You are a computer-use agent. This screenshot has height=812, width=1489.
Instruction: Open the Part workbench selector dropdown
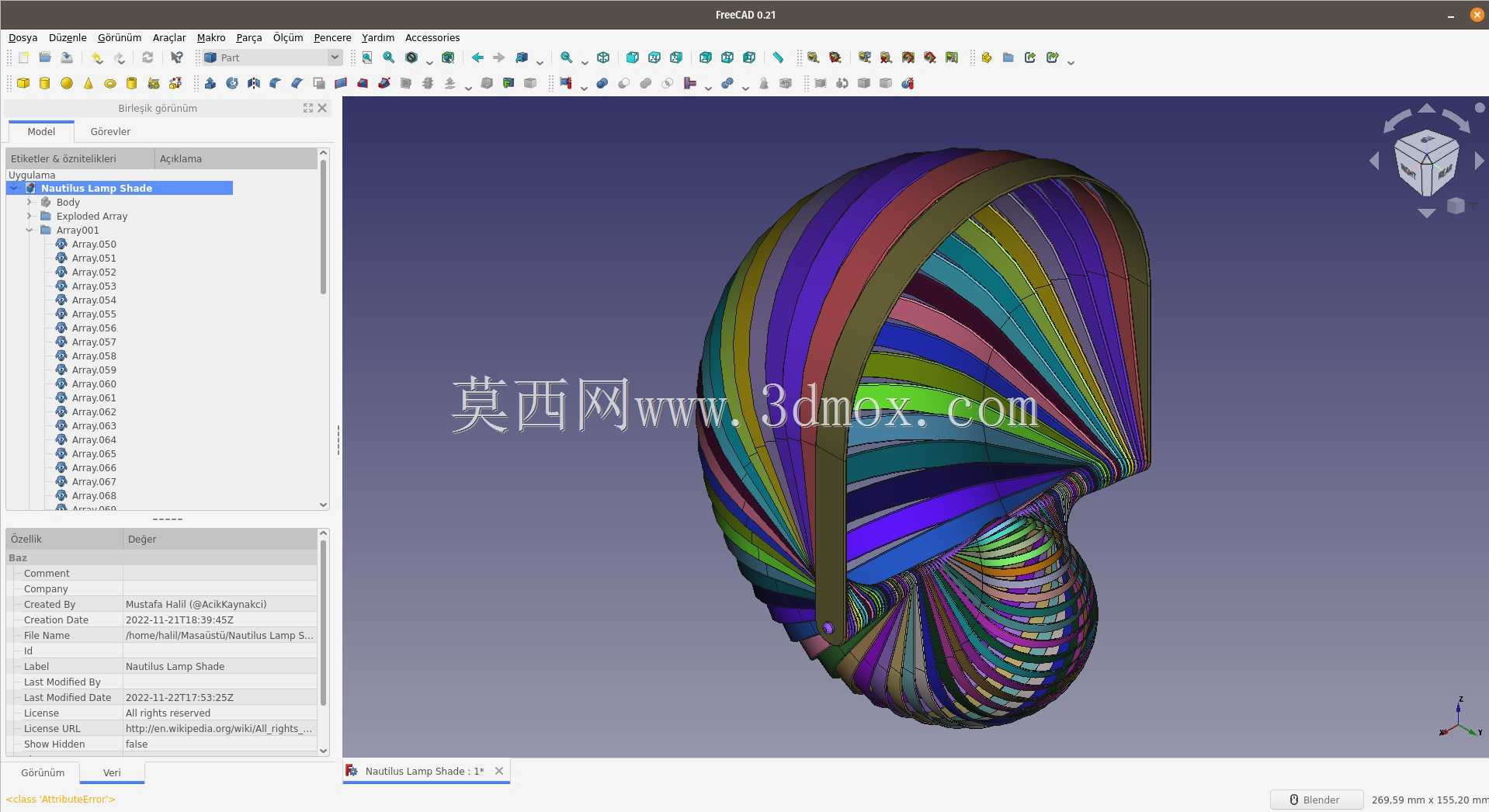point(272,57)
